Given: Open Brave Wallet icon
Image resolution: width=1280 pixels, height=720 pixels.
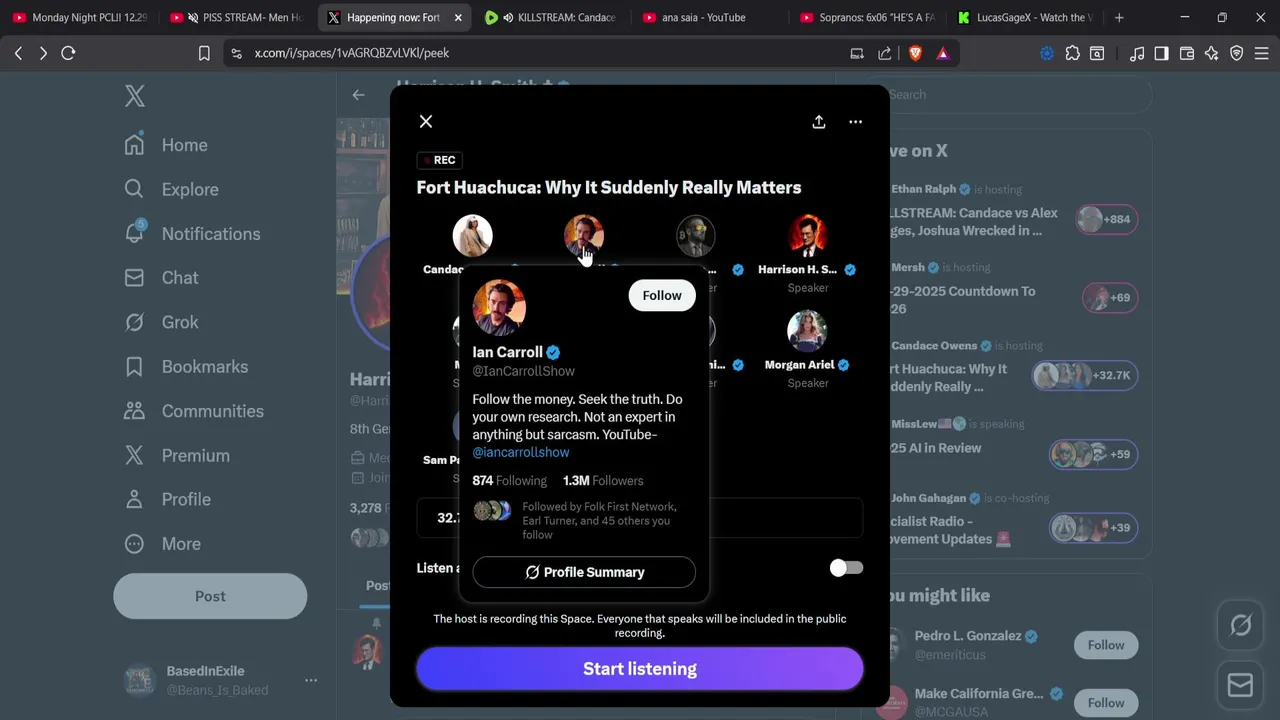Looking at the screenshot, I should point(1186,53).
